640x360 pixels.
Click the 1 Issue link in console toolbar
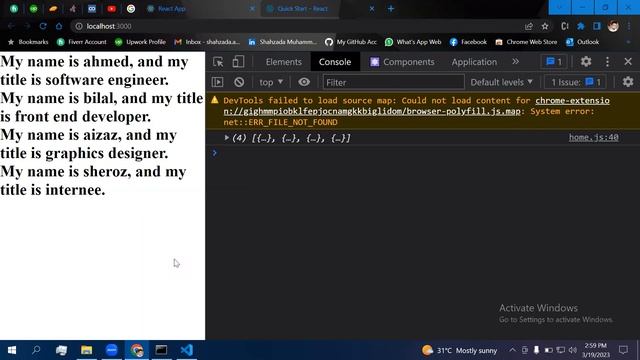(x=576, y=82)
